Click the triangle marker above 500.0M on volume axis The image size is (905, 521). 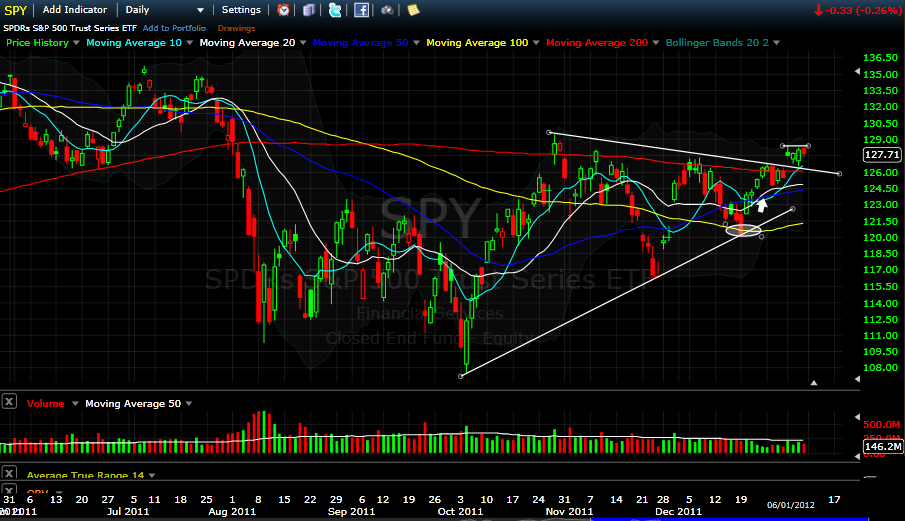(x=857, y=417)
